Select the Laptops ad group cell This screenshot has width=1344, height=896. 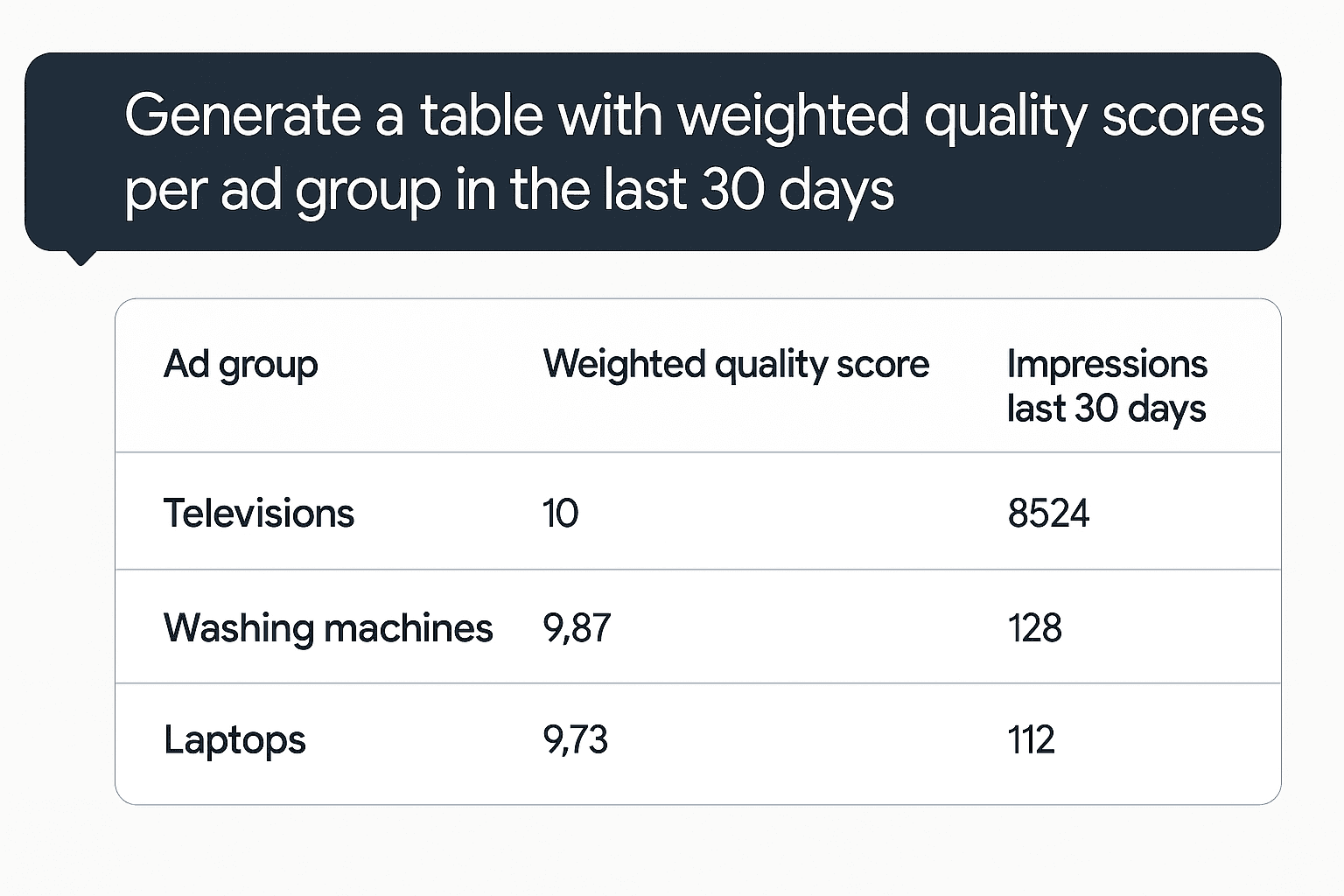(x=234, y=741)
